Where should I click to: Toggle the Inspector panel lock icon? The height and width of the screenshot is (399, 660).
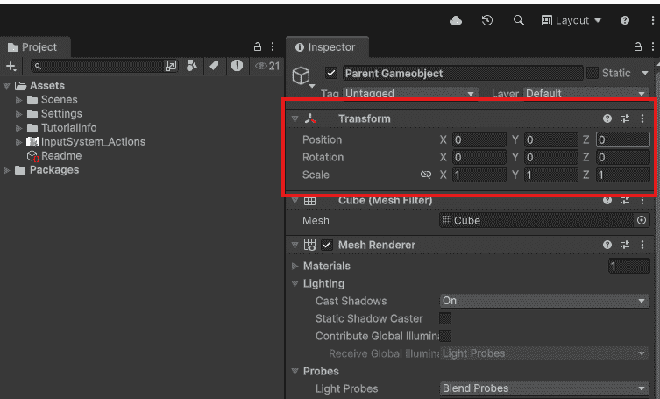pyautogui.click(x=638, y=46)
